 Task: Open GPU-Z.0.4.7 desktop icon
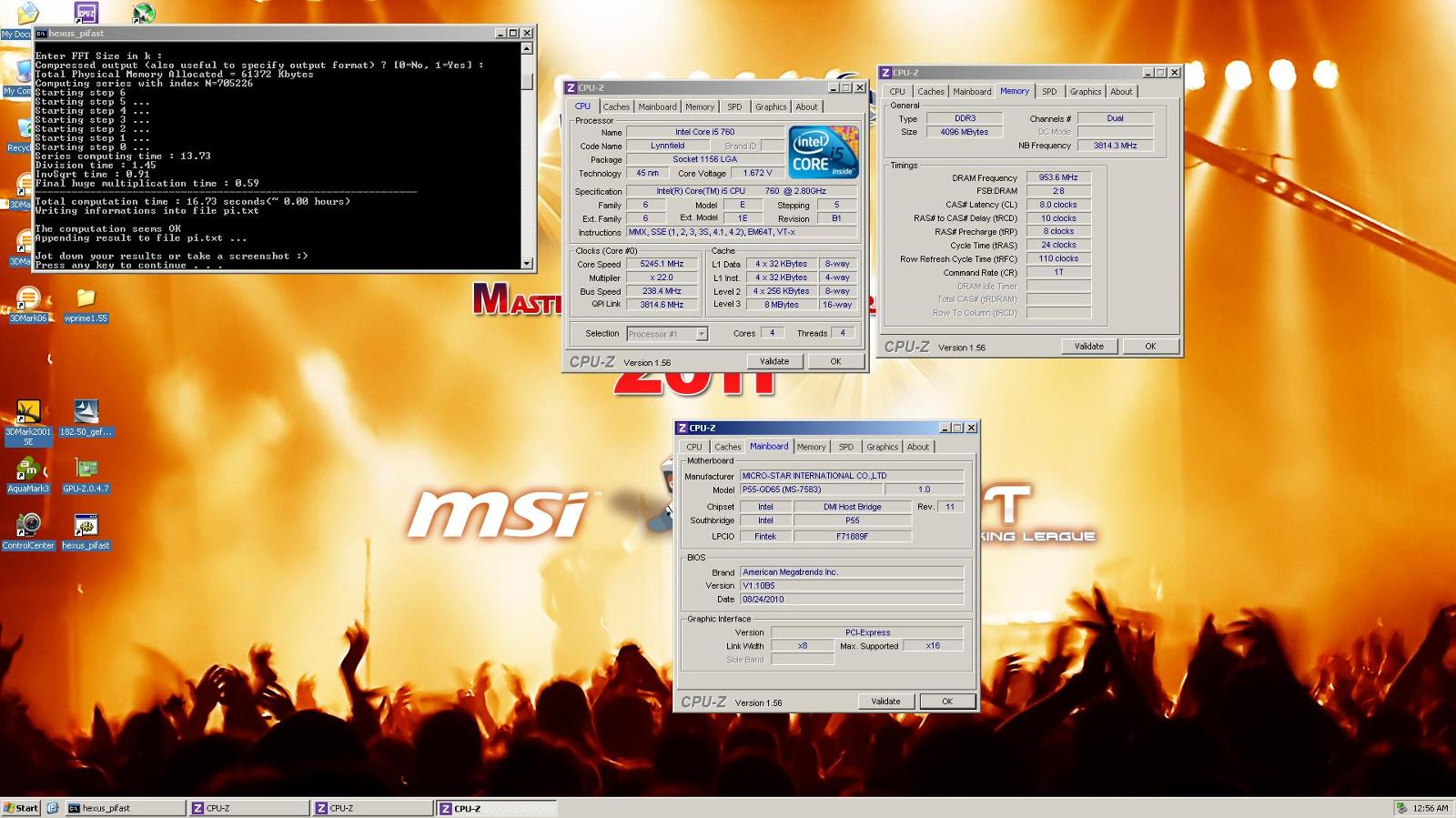coord(86,475)
